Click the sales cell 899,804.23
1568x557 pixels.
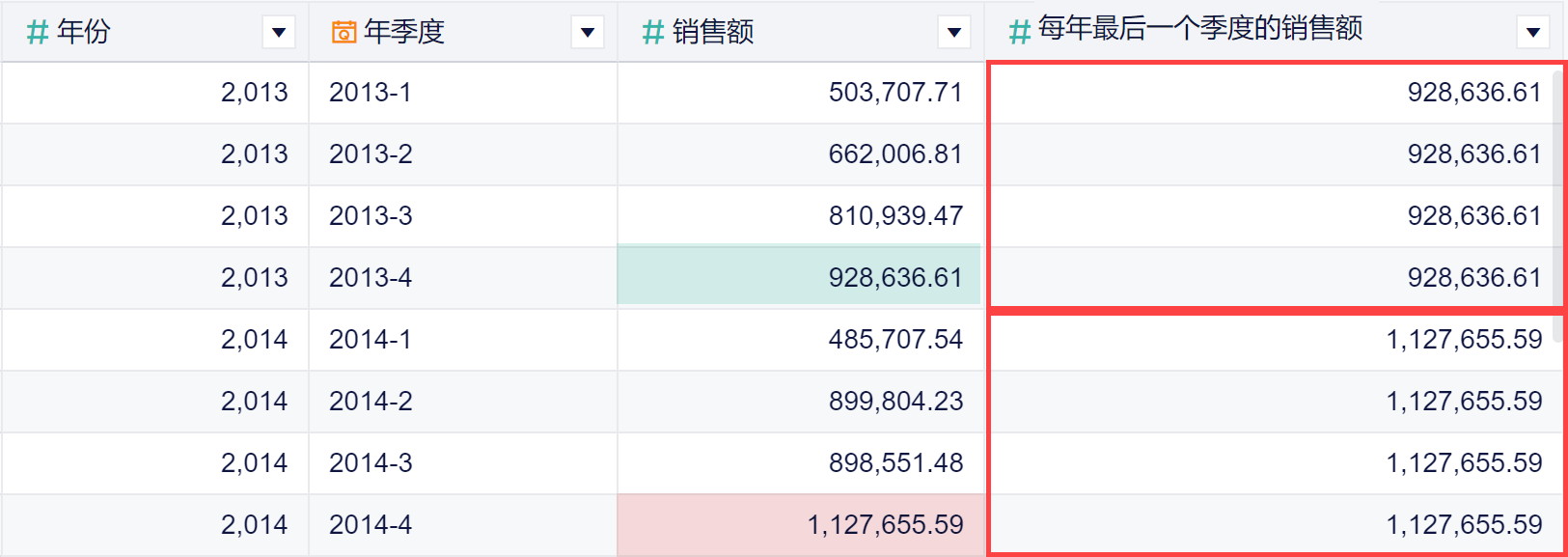click(895, 402)
